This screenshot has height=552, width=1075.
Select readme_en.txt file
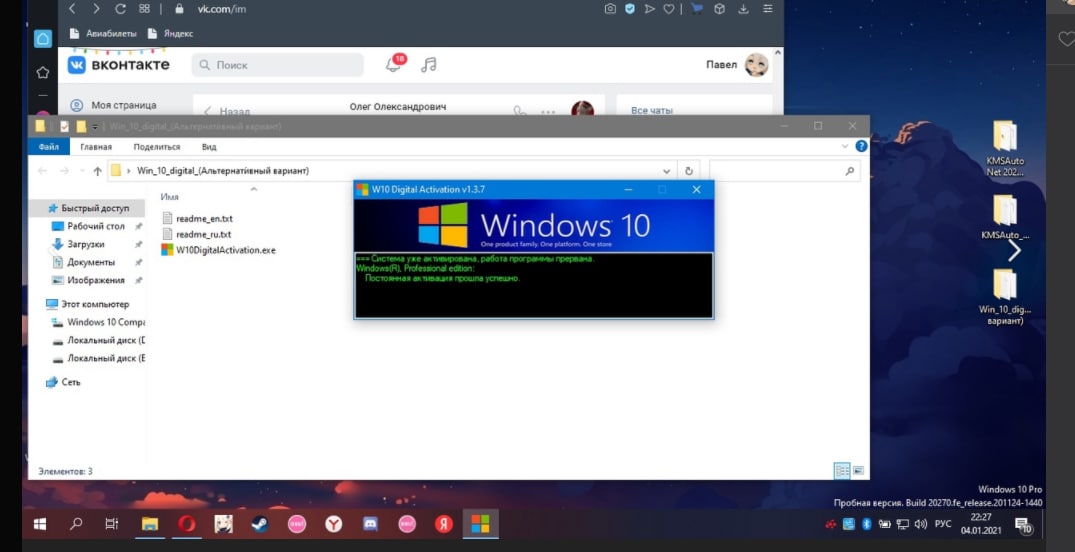[x=197, y=218]
